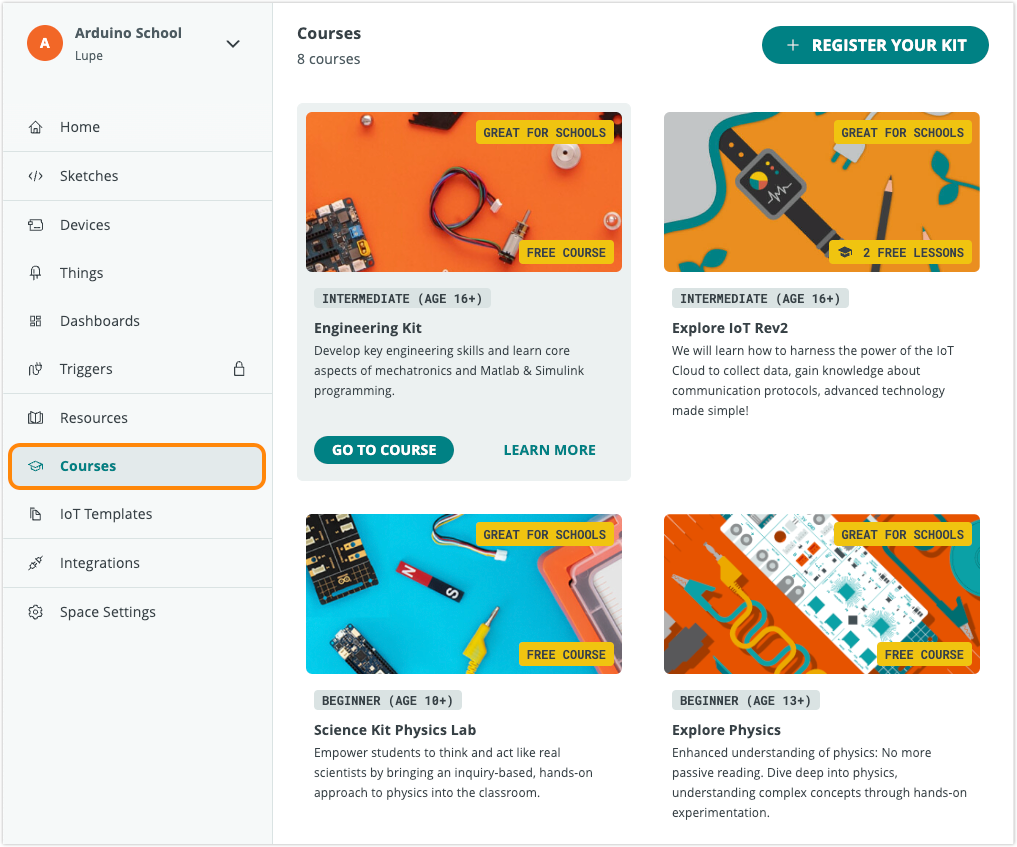Click the Things bell-shaped sidebar icon

pos(36,272)
